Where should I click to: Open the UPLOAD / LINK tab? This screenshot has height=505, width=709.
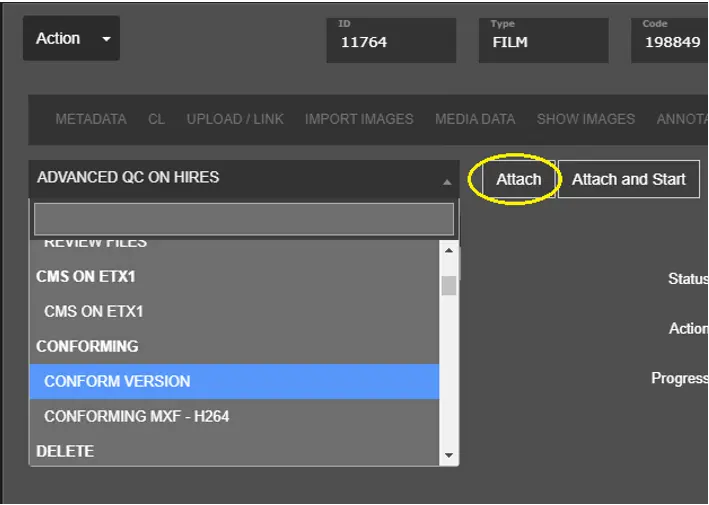pyautogui.click(x=235, y=119)
